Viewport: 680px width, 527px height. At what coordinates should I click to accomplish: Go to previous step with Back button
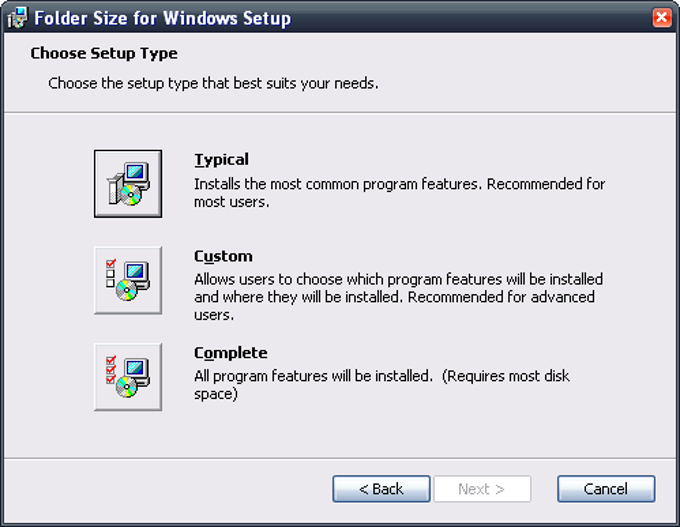[382, 489]
